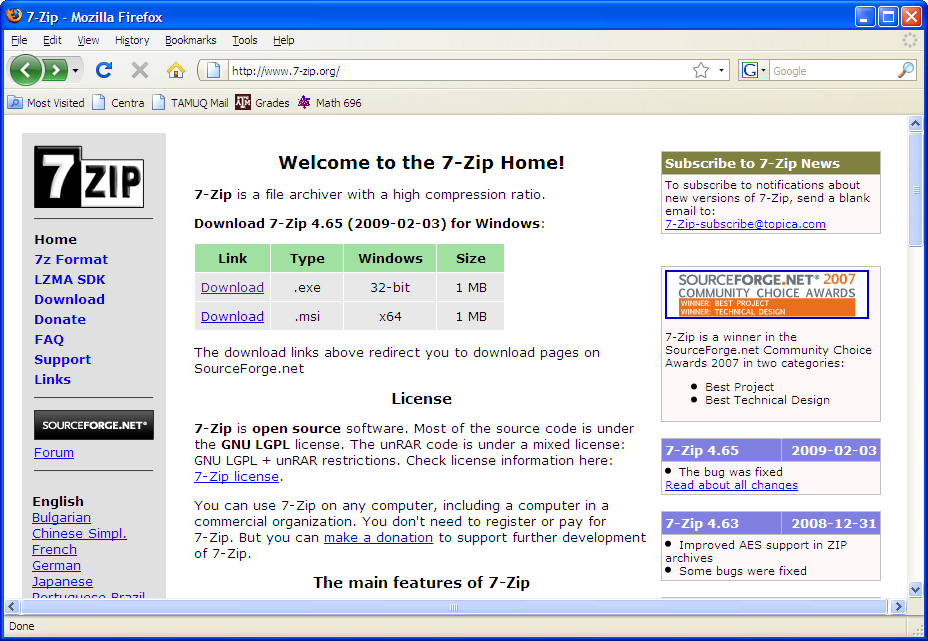
Task: Click the x64 .msi Download link
Action: [x=232, y=317]
